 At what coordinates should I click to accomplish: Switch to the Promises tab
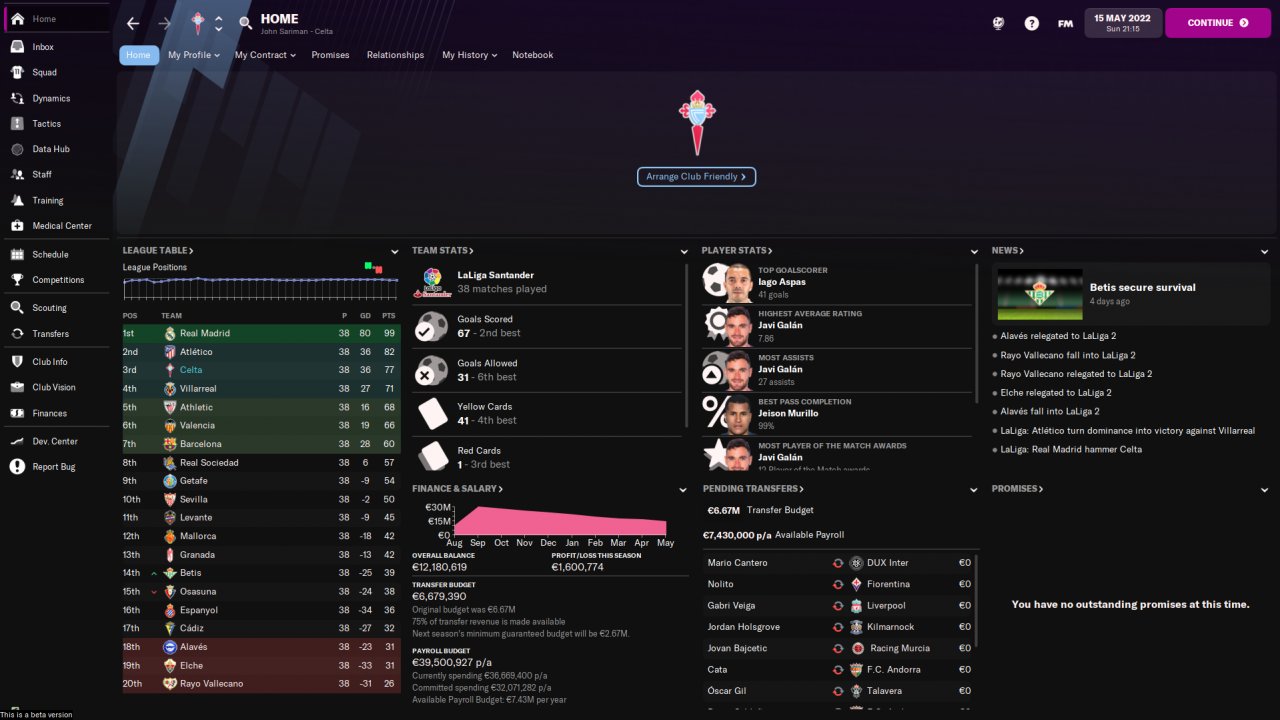click(330, 55)
